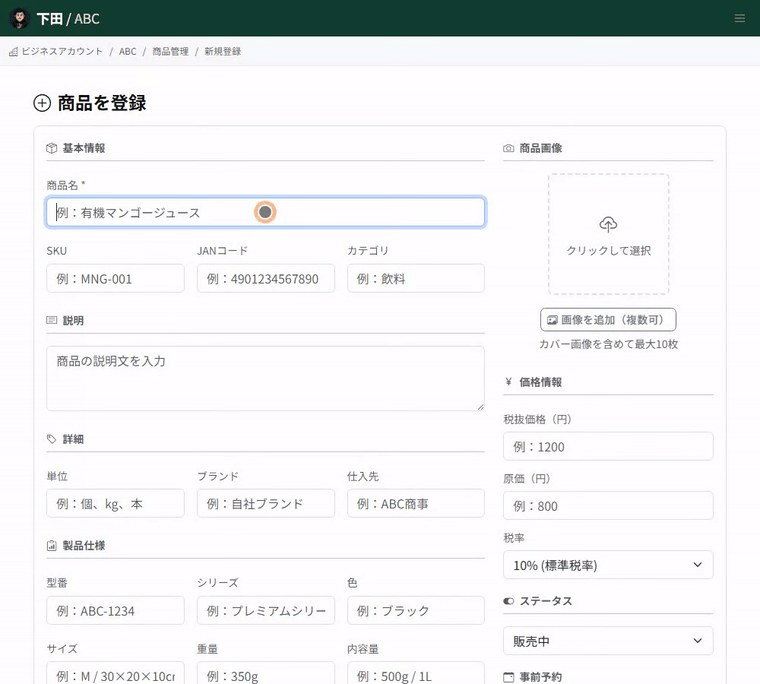Click the building icon in breadcrumb
This screenshot has height=684, width=760.
pos(14,51)
